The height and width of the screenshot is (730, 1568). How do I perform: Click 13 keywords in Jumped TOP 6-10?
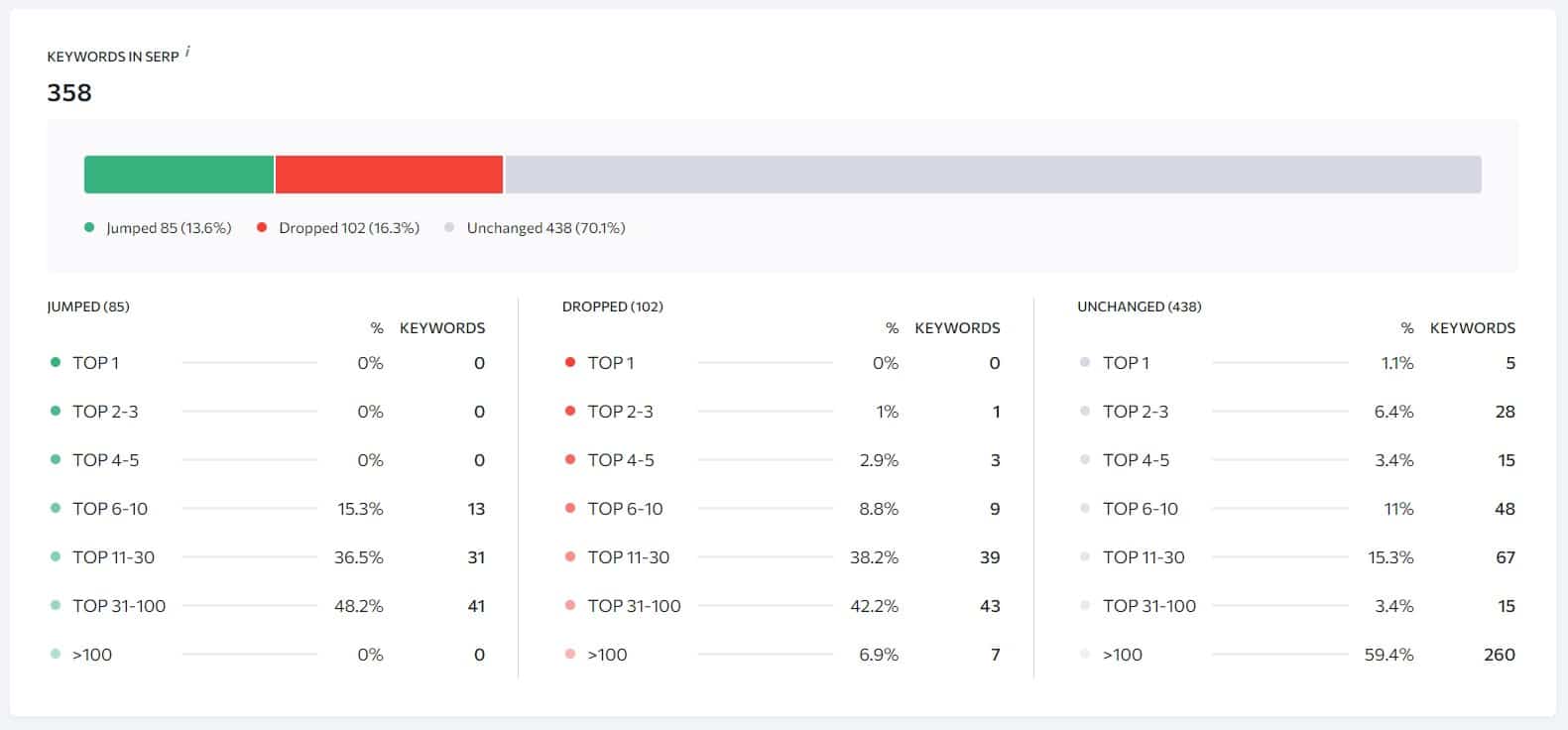click(x=476, y=509)
